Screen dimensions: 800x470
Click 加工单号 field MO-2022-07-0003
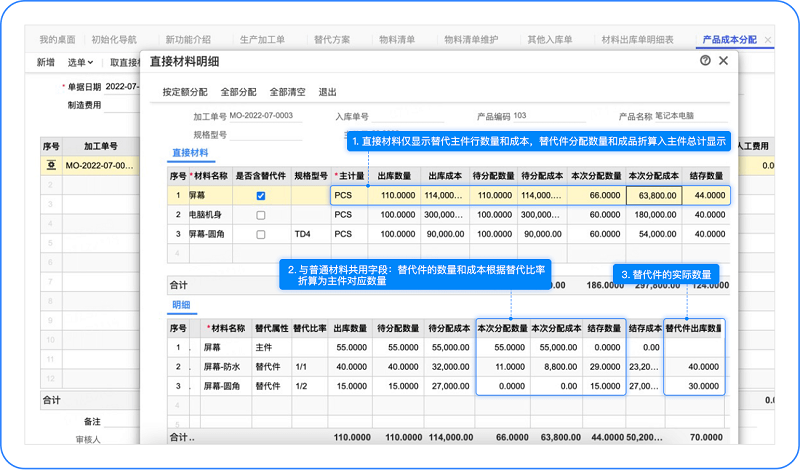tap(265, 116)
